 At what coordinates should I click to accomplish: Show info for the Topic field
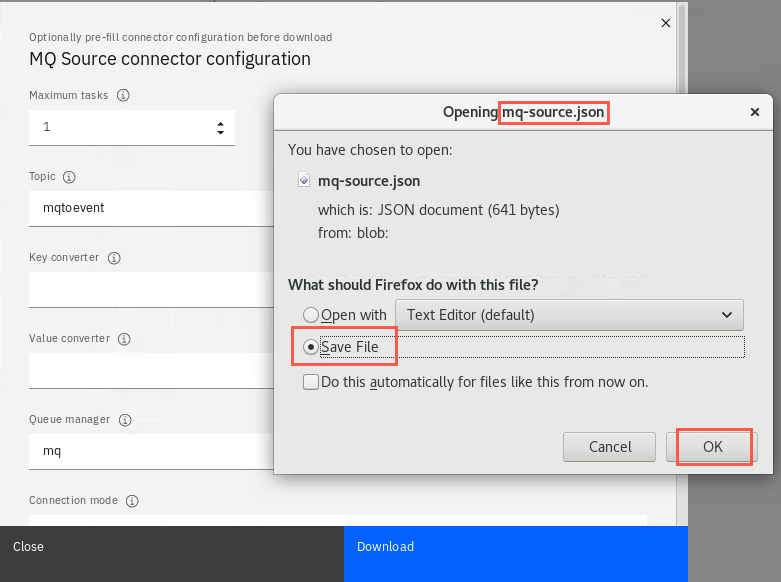69,177
